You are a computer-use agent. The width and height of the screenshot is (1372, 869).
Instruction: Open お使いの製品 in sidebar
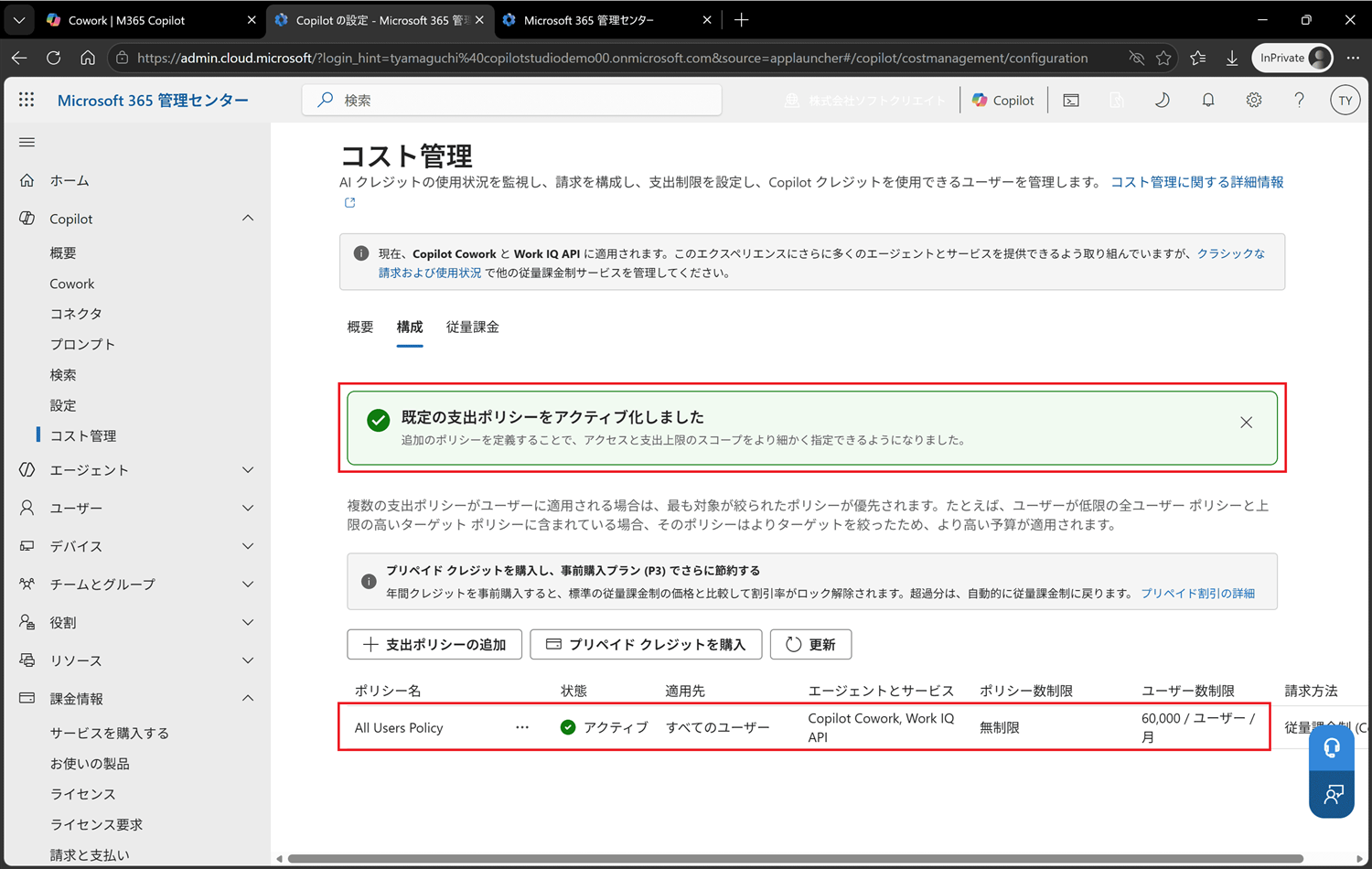pos(90,763)
